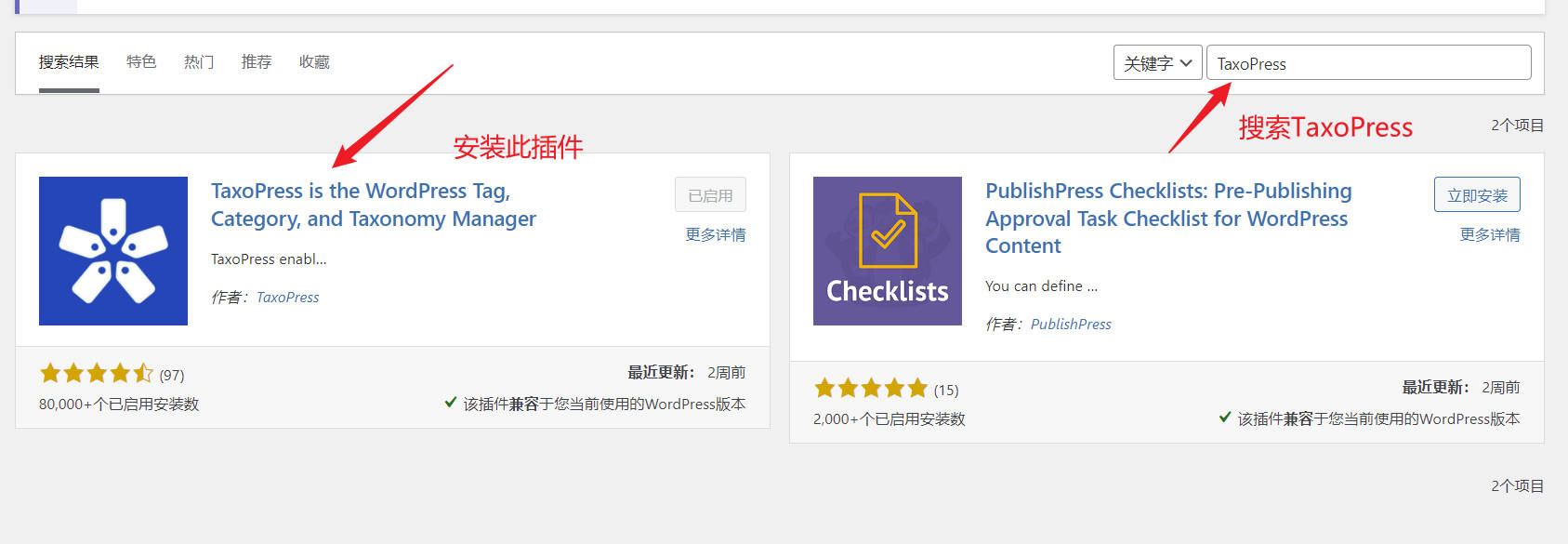Open 更多详情 for the TaxoPress plugin
The image size is (1568, 544).
pos(715,235)
